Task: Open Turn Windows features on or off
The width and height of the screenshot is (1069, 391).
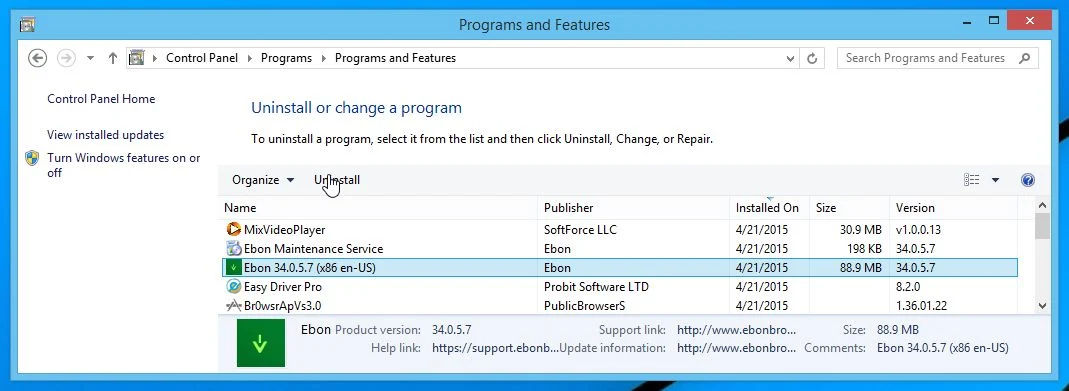Action: coord(123,165)
